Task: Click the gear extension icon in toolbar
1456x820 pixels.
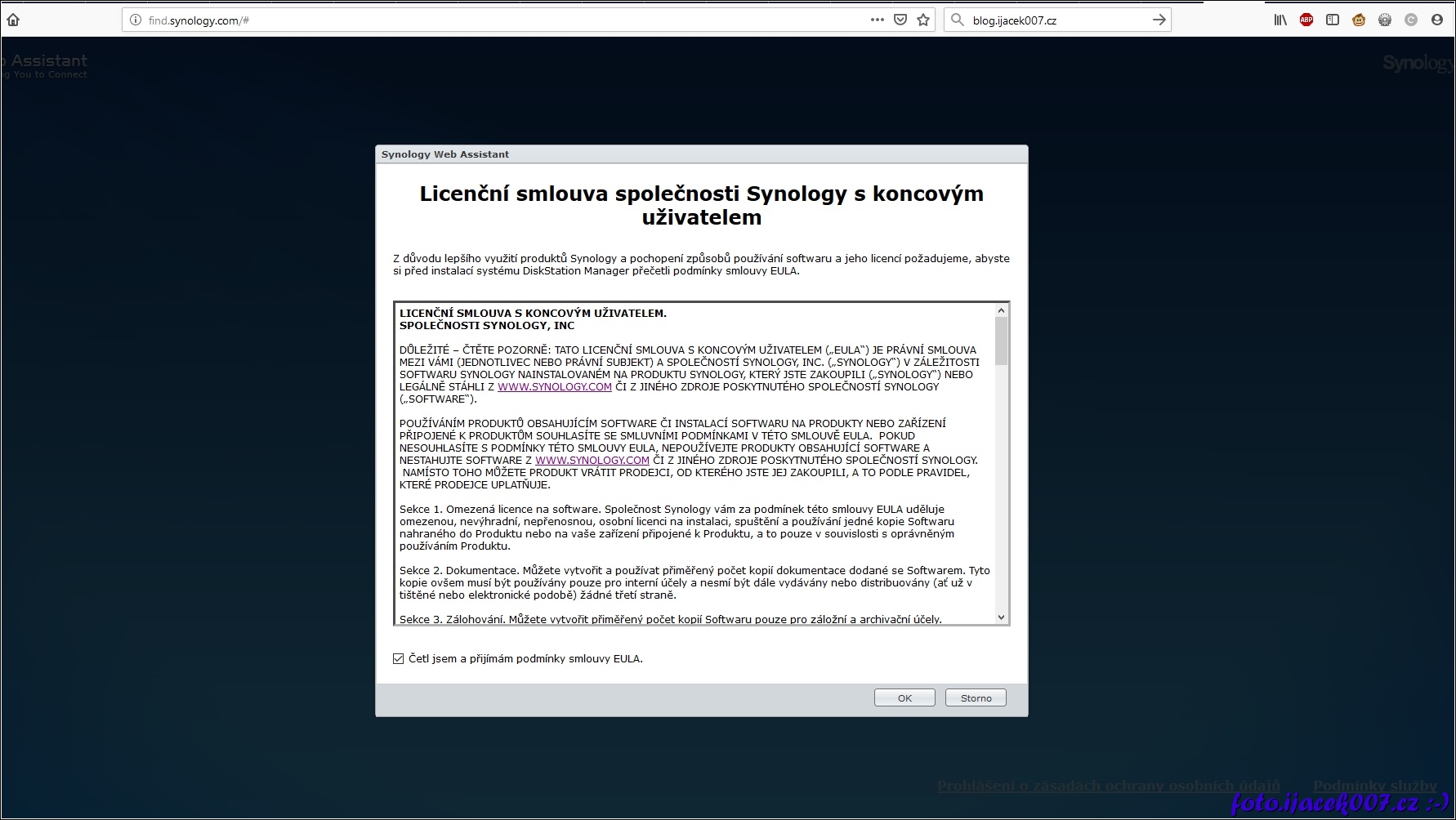Action: [1385, 20]
